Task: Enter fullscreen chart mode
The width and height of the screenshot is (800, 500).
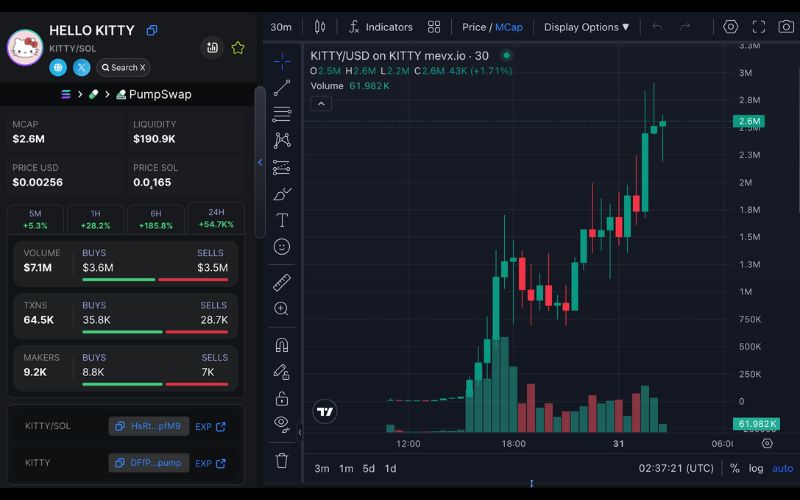Action: (x=759, y=27)
